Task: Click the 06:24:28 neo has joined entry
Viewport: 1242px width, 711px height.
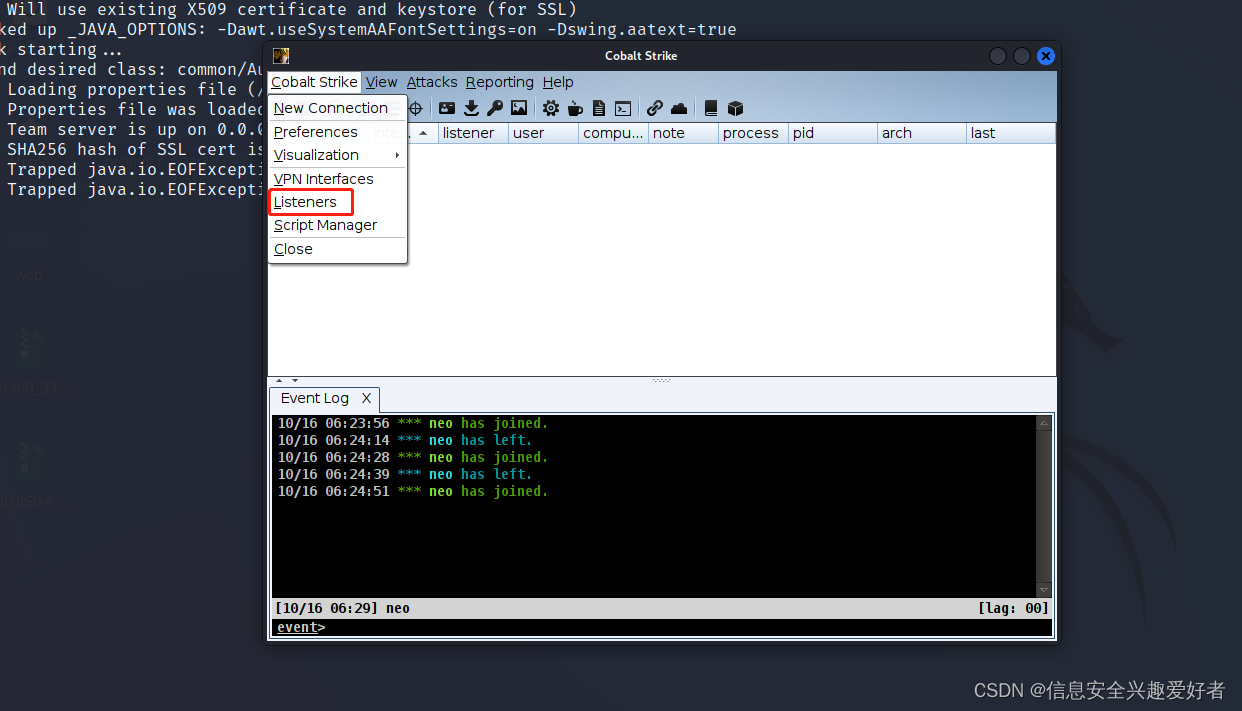Action: click(x=413, y=457)
